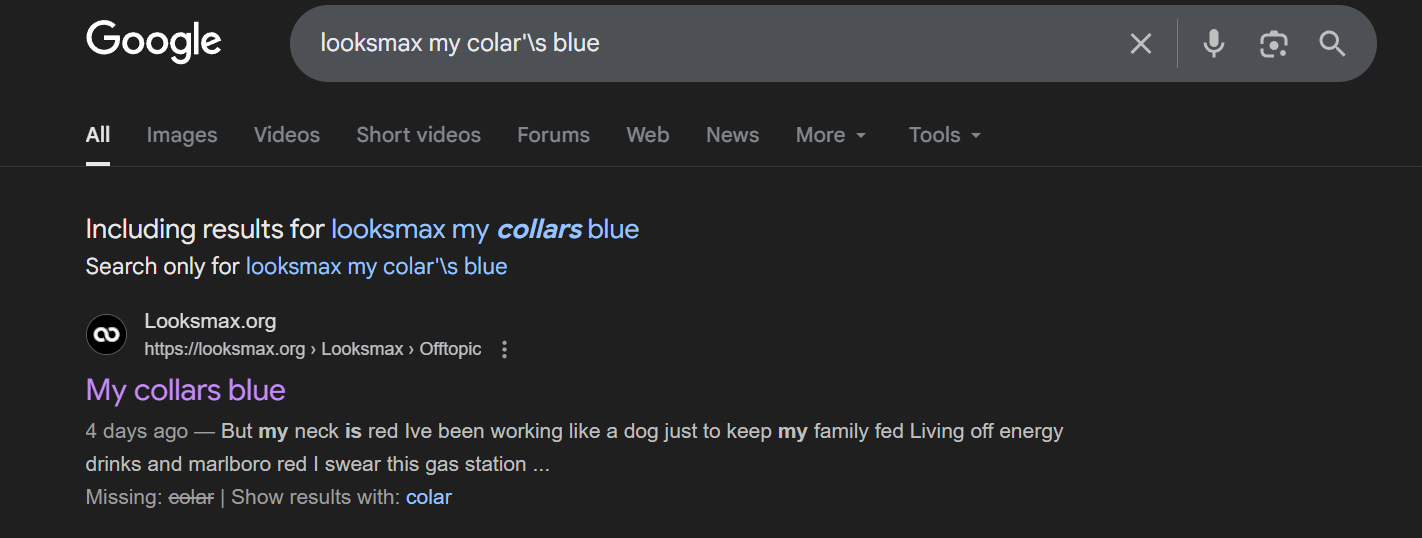The image size is (1422, 538).
Task: Open the three-dot menu beside Looksmax result
Action: point(504,349)
